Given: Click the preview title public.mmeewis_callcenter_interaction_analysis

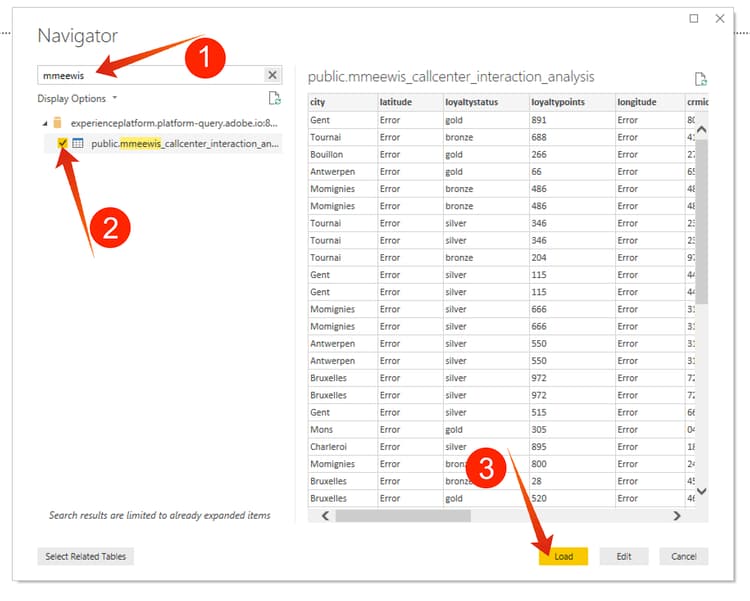Looking at the screenshot, I should [451, 77].
